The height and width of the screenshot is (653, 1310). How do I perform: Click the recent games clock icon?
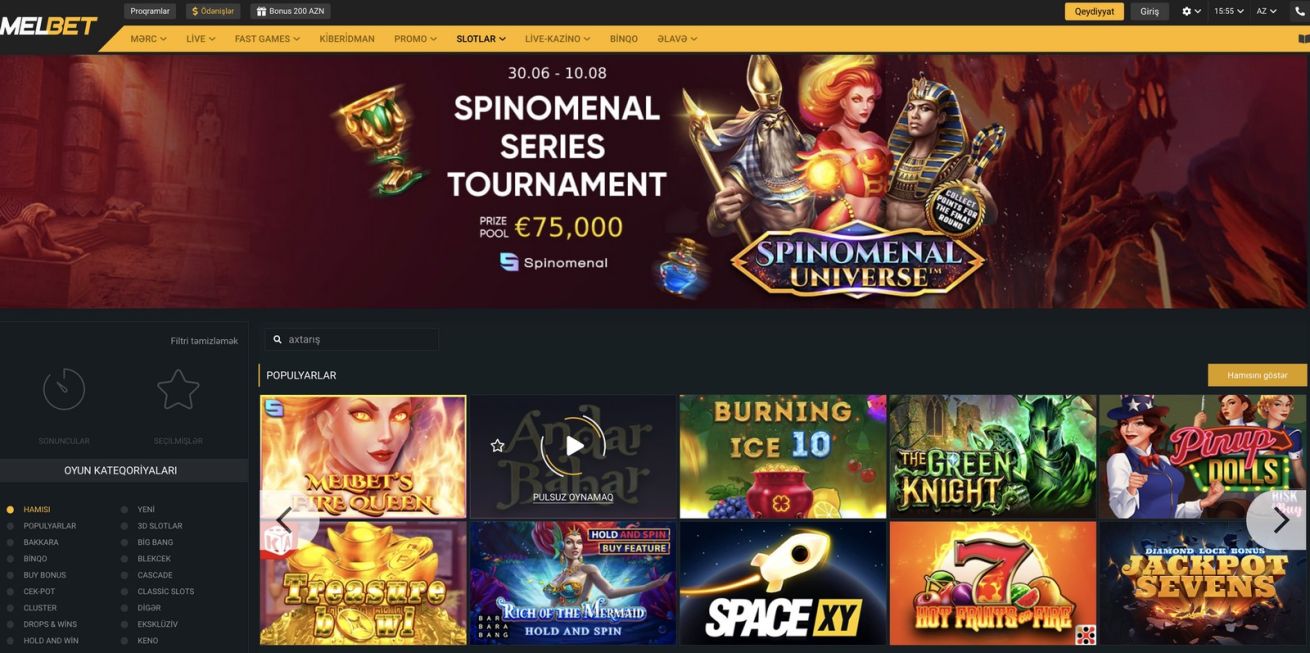[x=64, y=389]
